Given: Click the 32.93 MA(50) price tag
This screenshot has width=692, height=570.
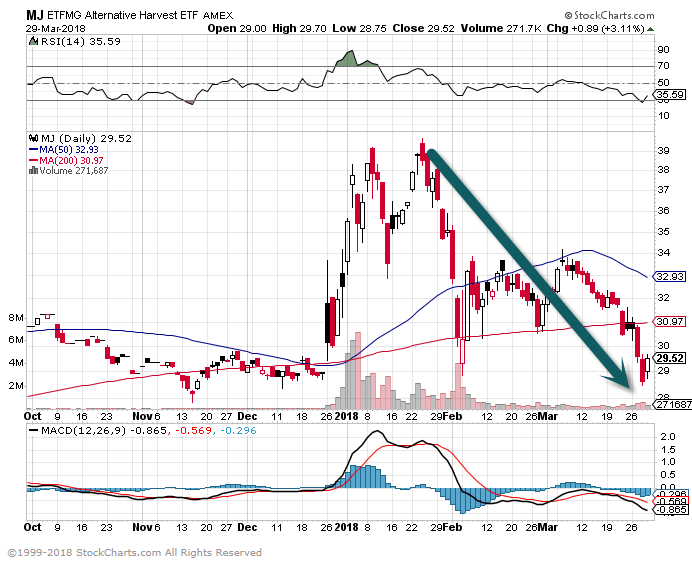Looking at the screenshot, I should click(x=670, y=277).
